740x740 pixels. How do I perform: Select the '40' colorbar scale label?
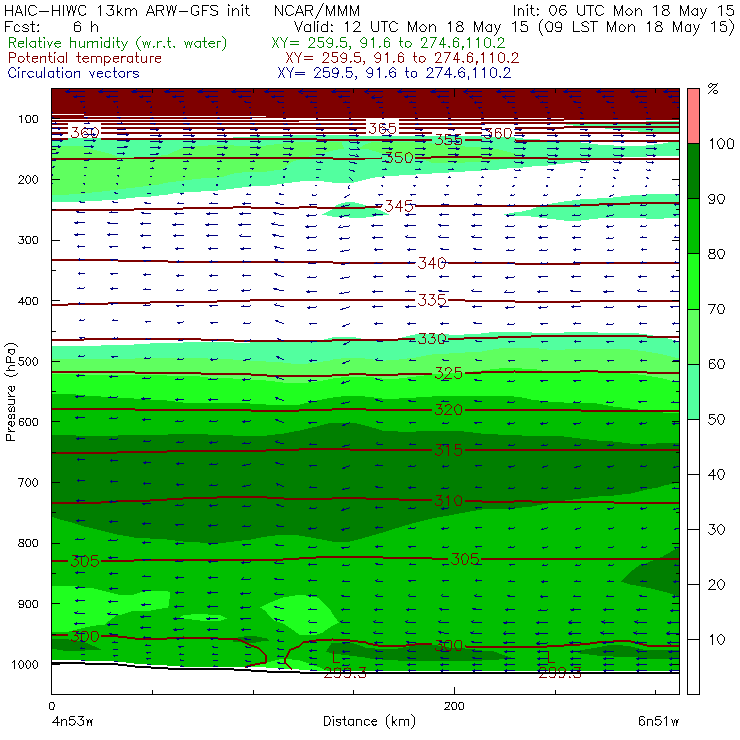[716, 474]
